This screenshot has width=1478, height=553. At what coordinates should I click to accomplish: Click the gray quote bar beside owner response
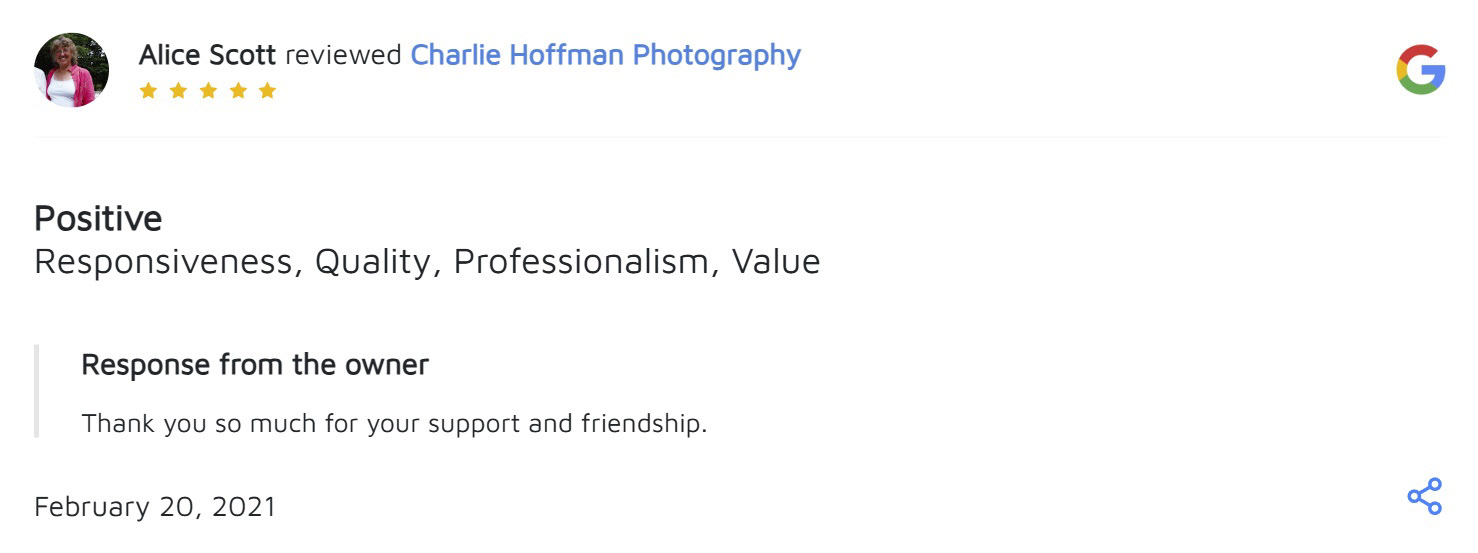pyautogui.click(x=37, y=391)
